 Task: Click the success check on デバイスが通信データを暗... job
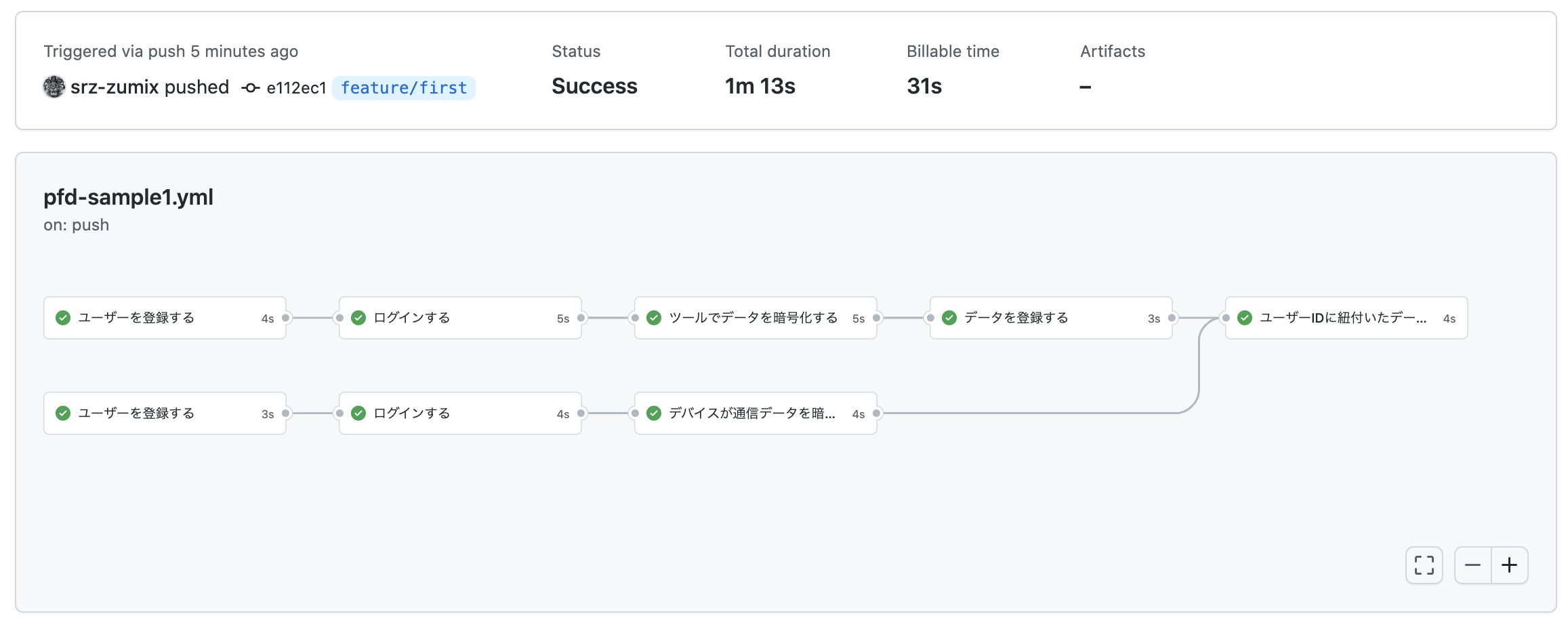pos(653,413)
